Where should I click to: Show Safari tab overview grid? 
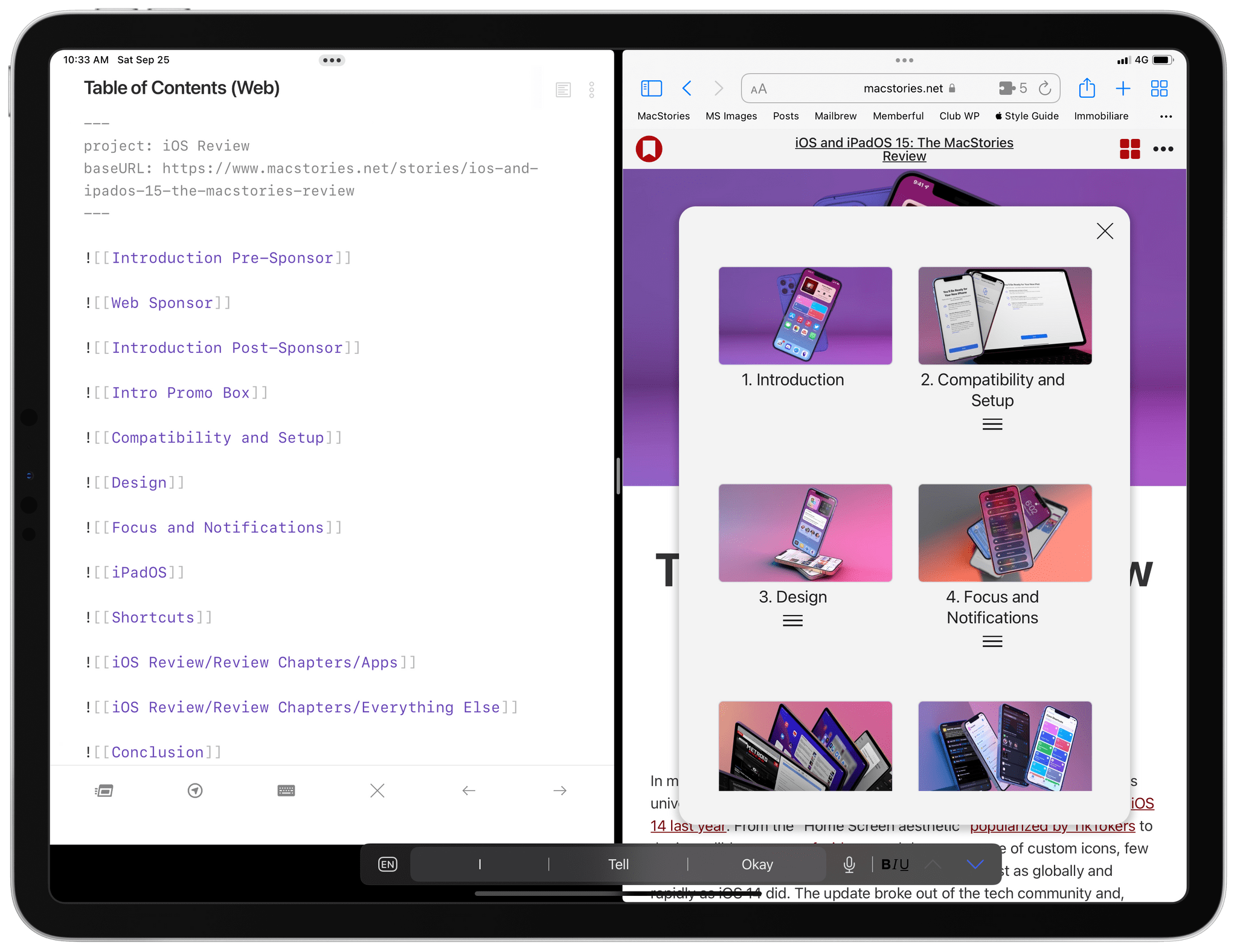pos(1159,89)
